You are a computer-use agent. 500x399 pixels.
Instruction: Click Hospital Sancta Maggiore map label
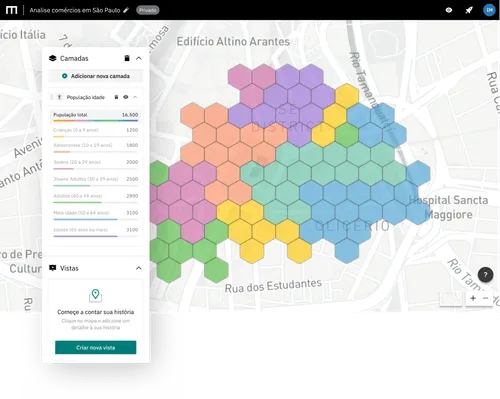pyautogui.click(x=448, y=207)
